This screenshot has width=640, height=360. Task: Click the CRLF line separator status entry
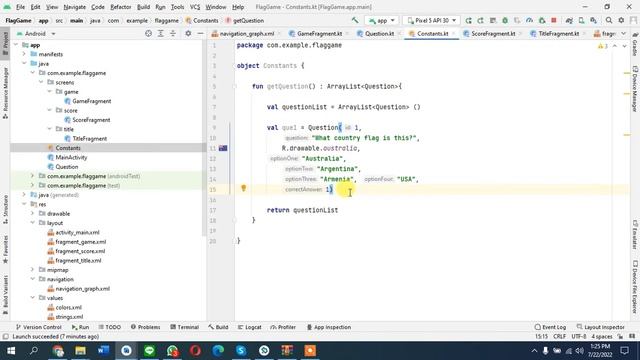559,336
